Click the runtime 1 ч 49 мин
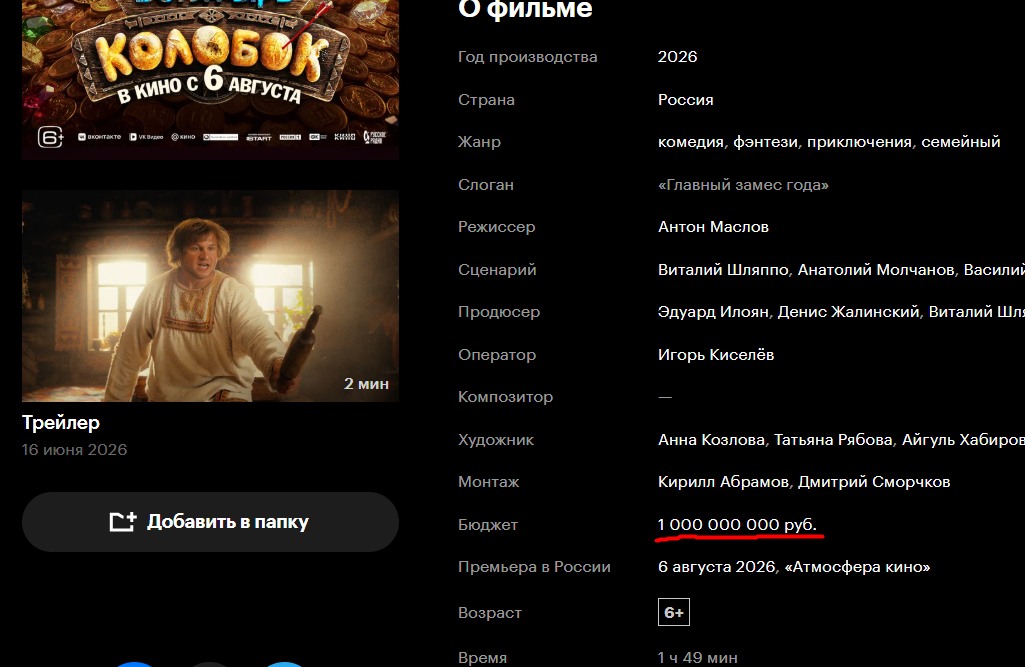 click(x=697, y=657)
